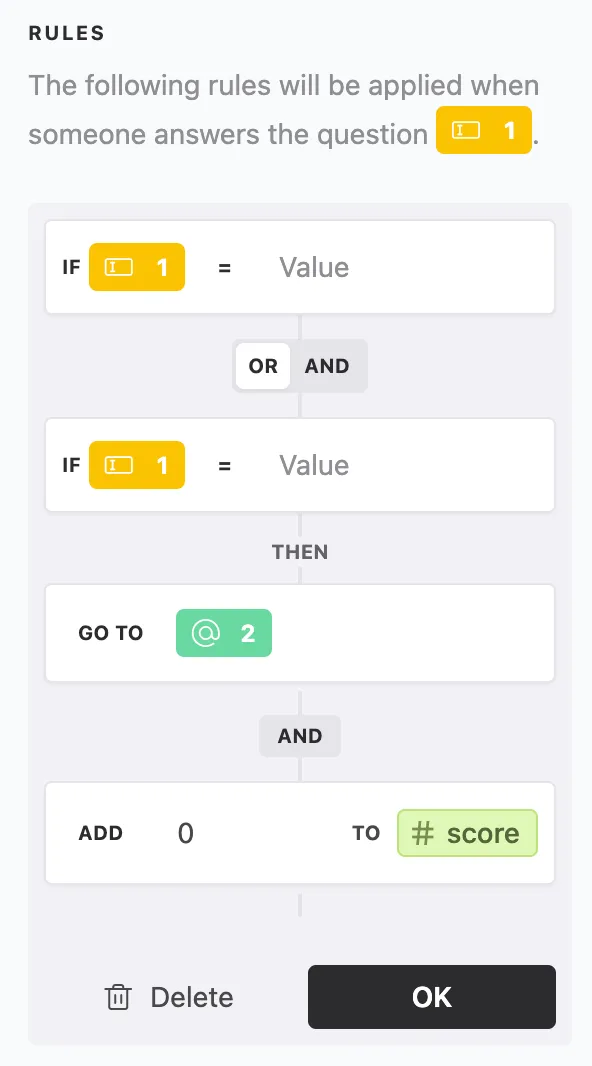Select the THEN connector label

[x=299, y=551]
